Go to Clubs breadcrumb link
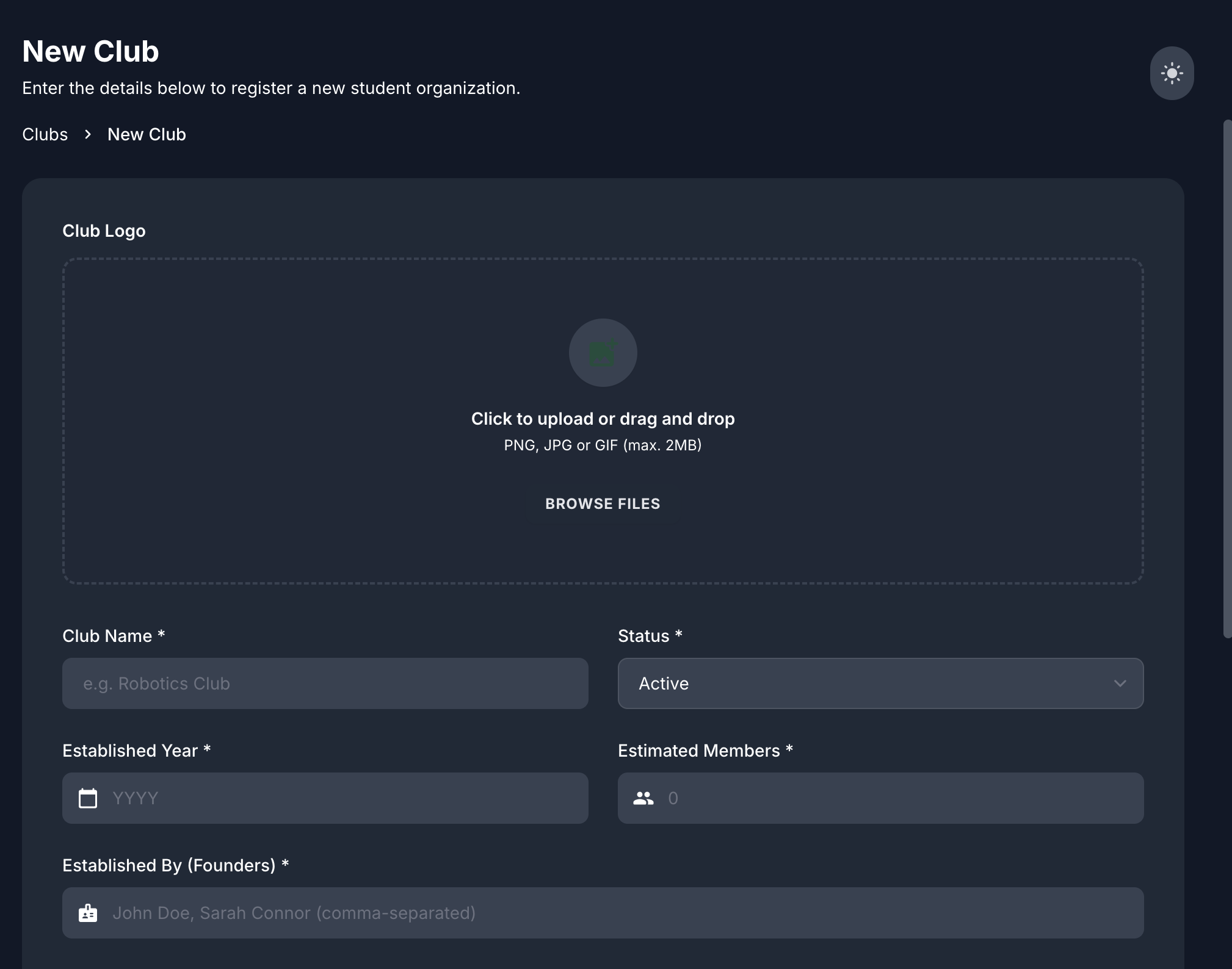The image size is (1232, 969). point(45,134)
